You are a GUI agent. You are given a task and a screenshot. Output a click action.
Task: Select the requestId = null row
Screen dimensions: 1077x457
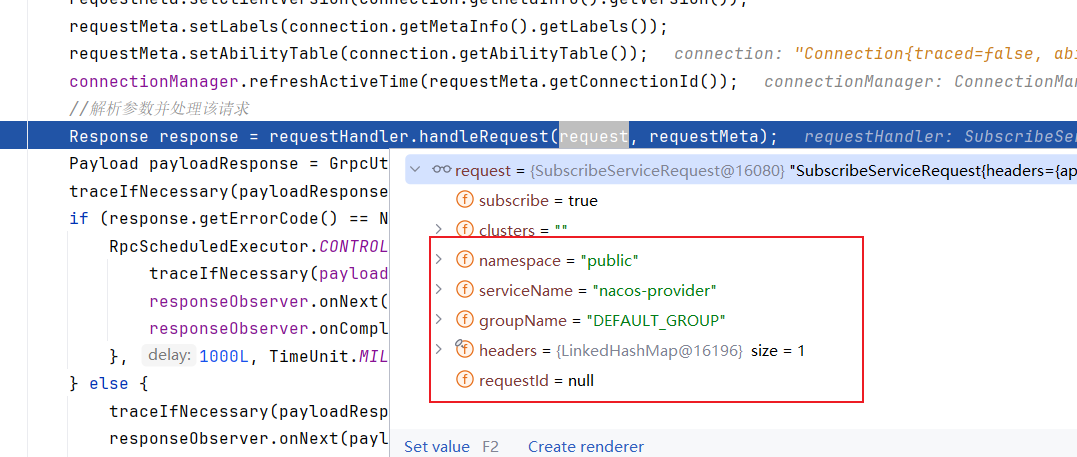pyautogui.click(x=536, y=380)
